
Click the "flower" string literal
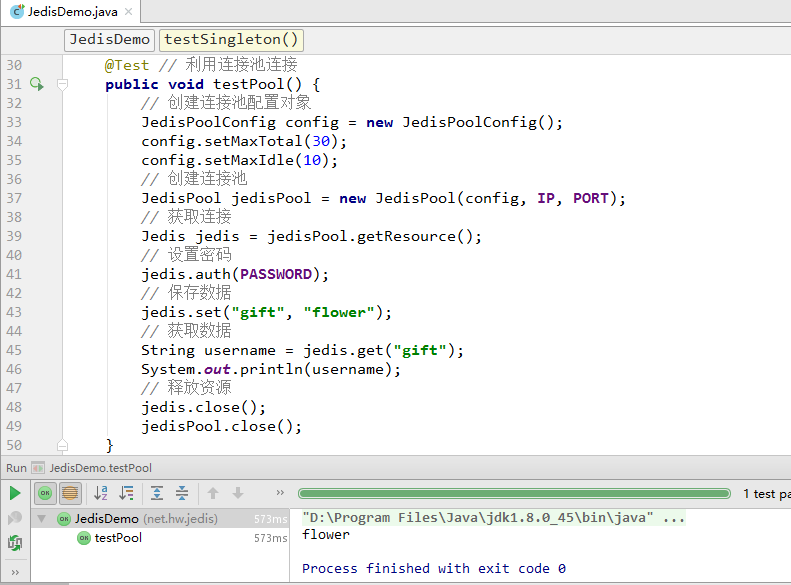point(339,312)
